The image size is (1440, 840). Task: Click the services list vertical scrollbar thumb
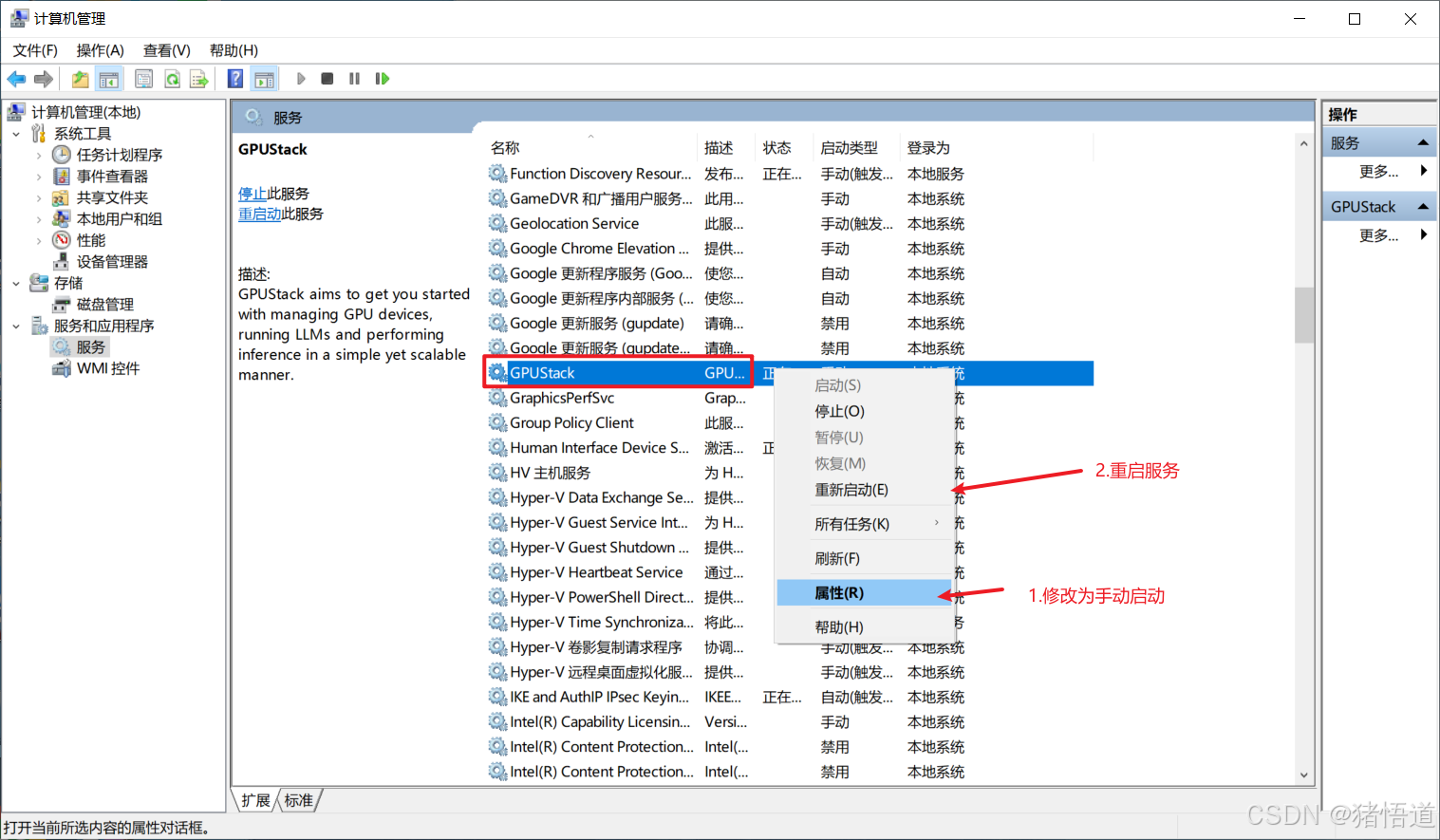click(1304, 314)
